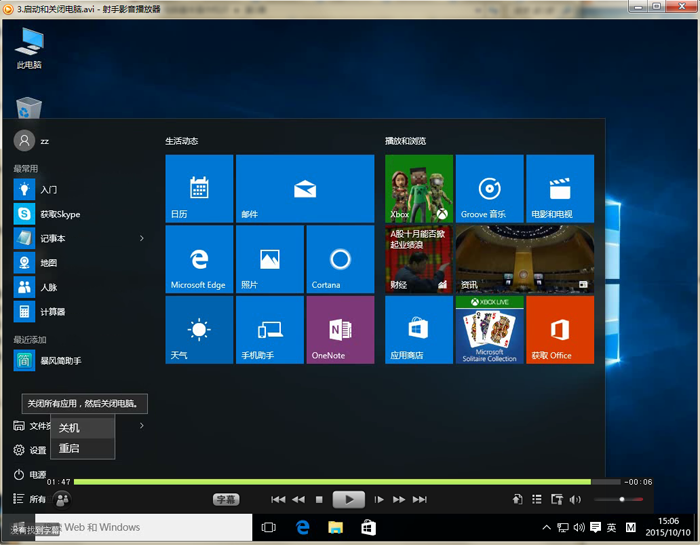
Task: Click the network icon in system tray
Action: [562, 528]
